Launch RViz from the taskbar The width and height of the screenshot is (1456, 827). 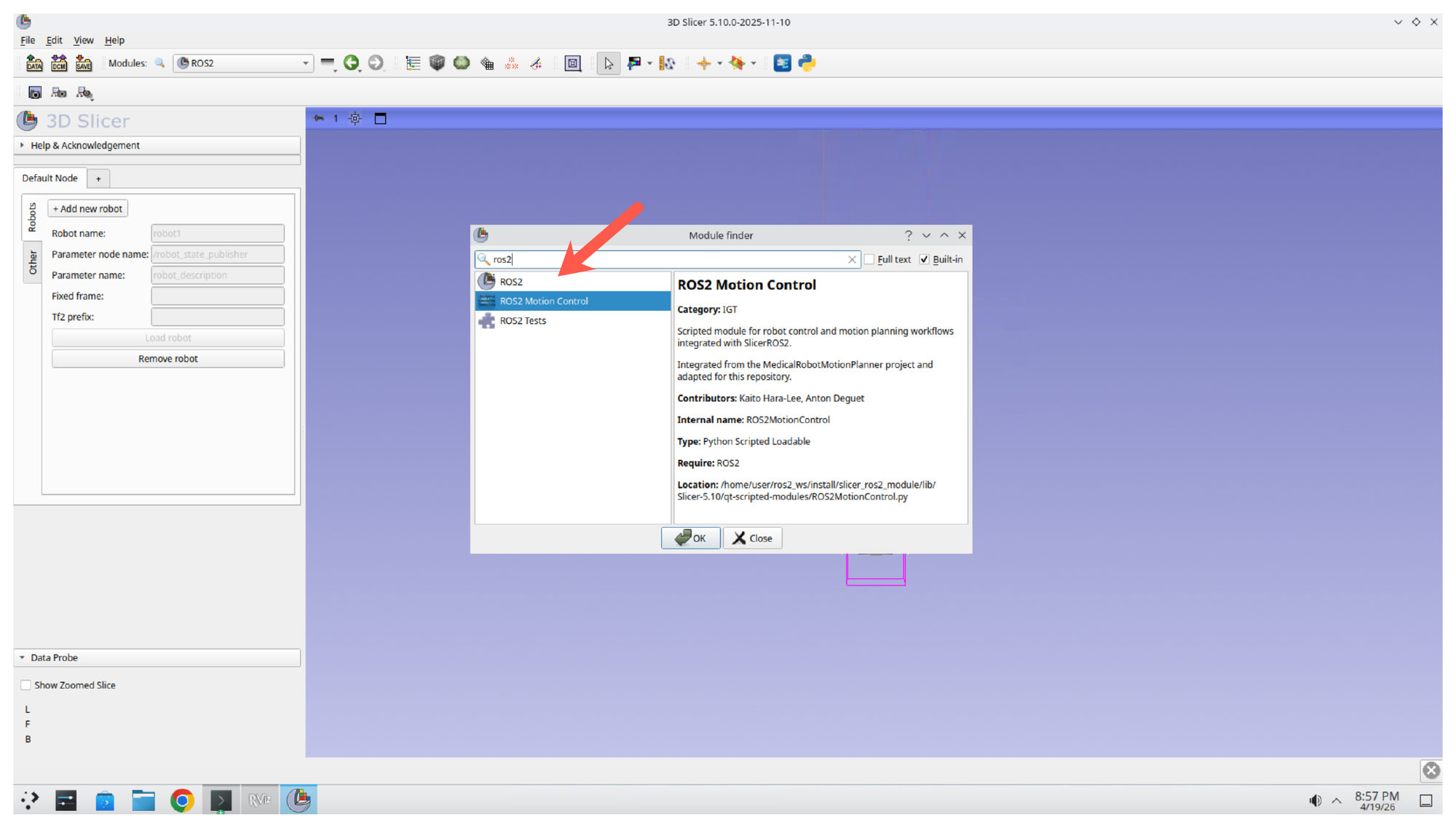click(x=260, y=799)
